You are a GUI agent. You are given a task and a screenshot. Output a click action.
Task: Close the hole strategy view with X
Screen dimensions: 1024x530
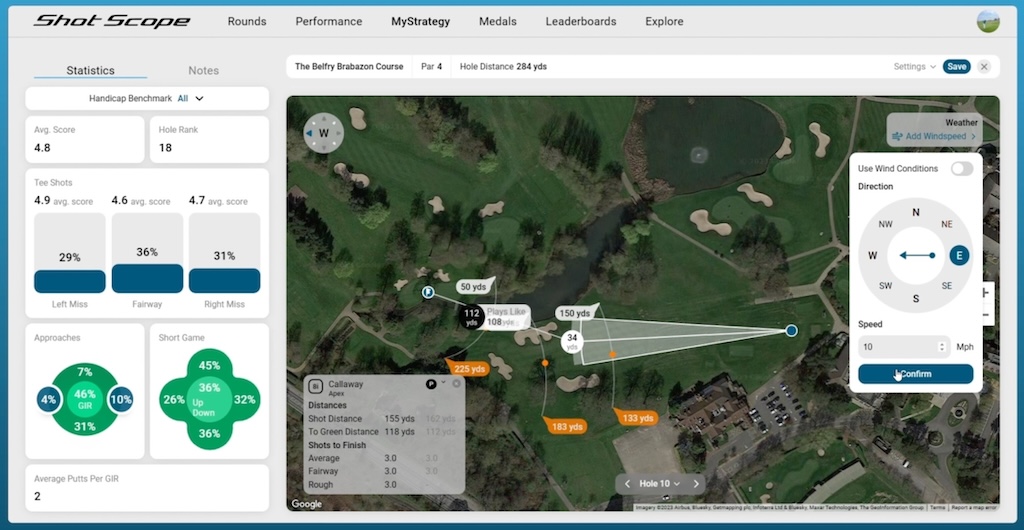(x=984, y=67)
